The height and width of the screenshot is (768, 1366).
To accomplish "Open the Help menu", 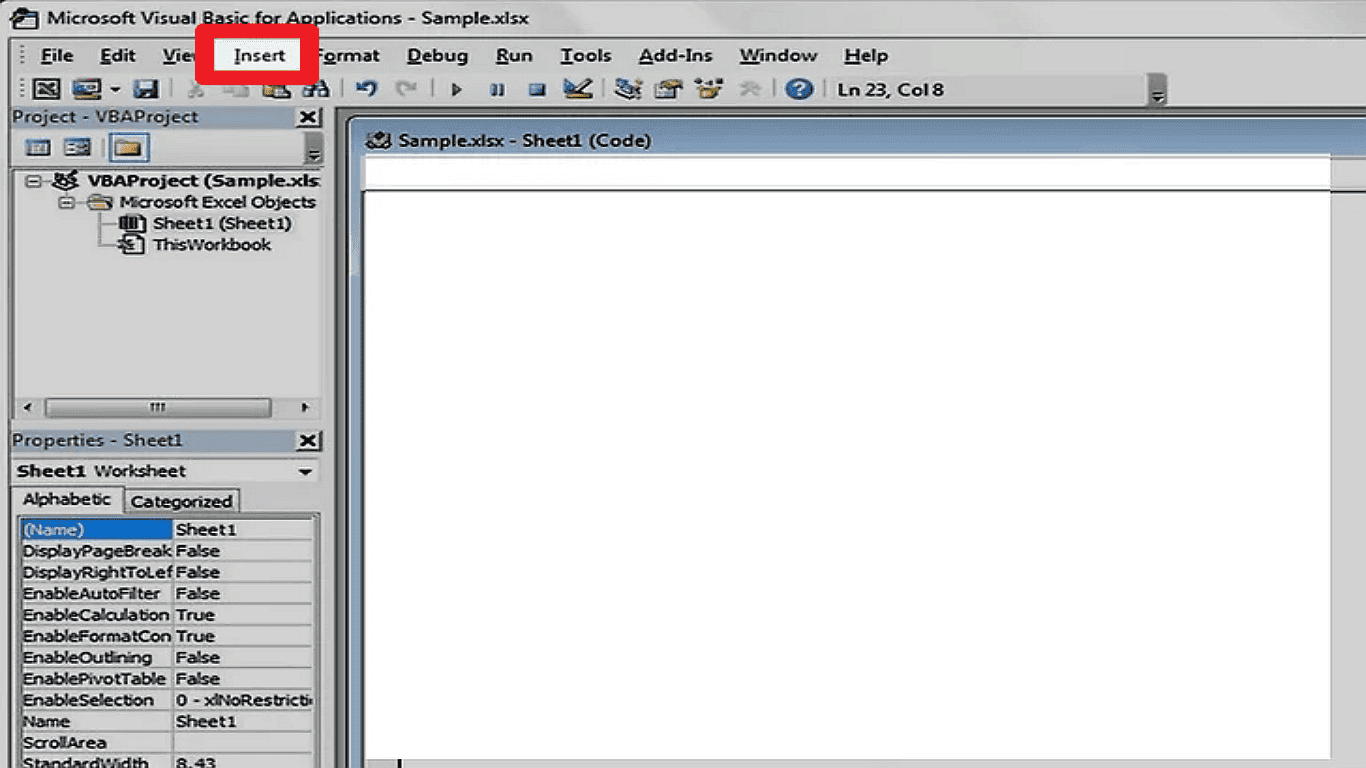I will tap(866, 56).
